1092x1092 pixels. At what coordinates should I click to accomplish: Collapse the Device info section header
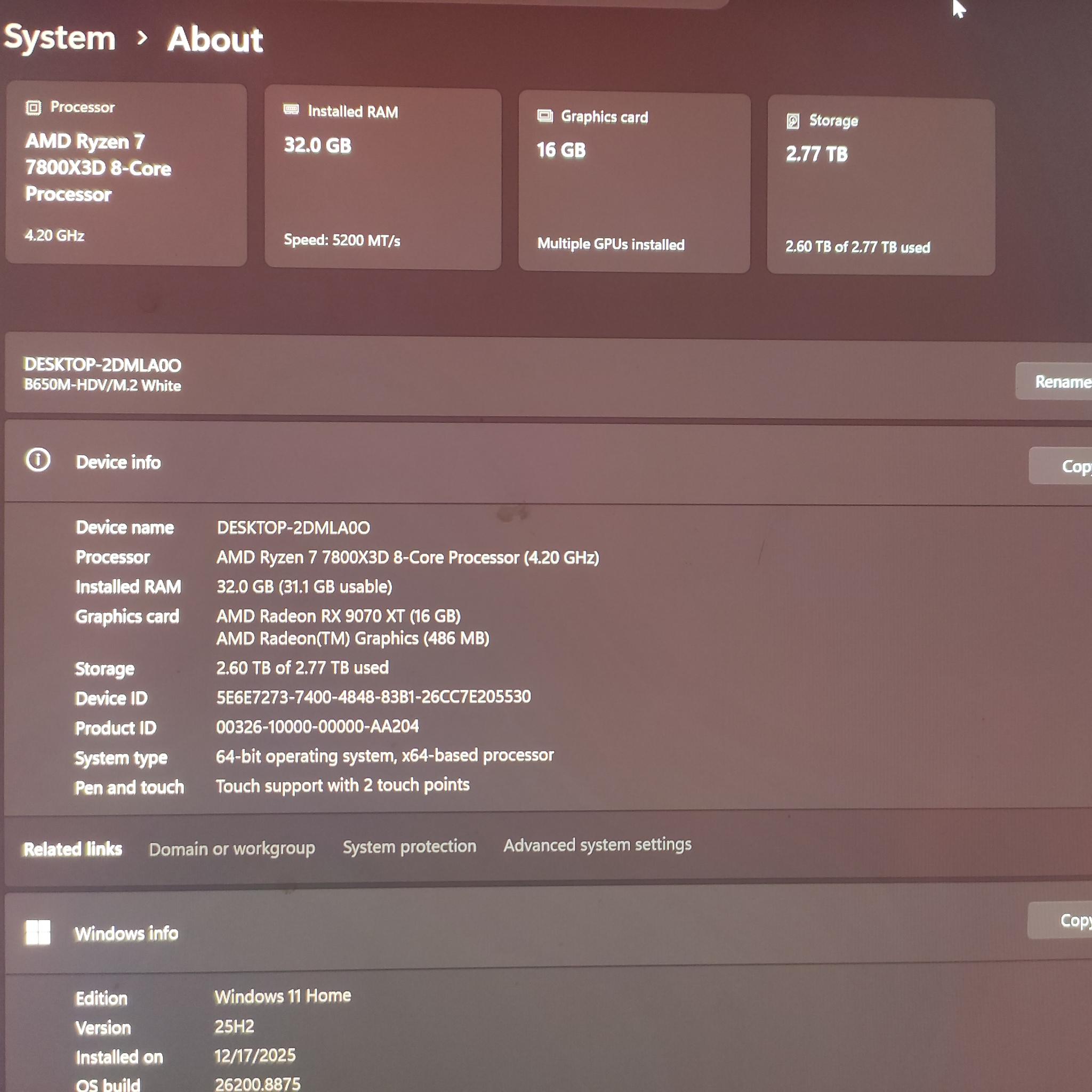pos(548,463)
